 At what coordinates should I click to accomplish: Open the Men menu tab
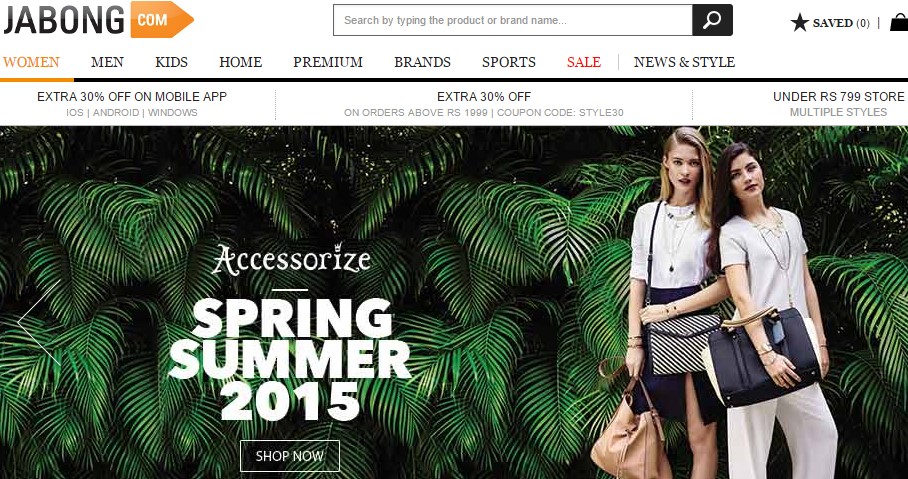coord(107,62)
